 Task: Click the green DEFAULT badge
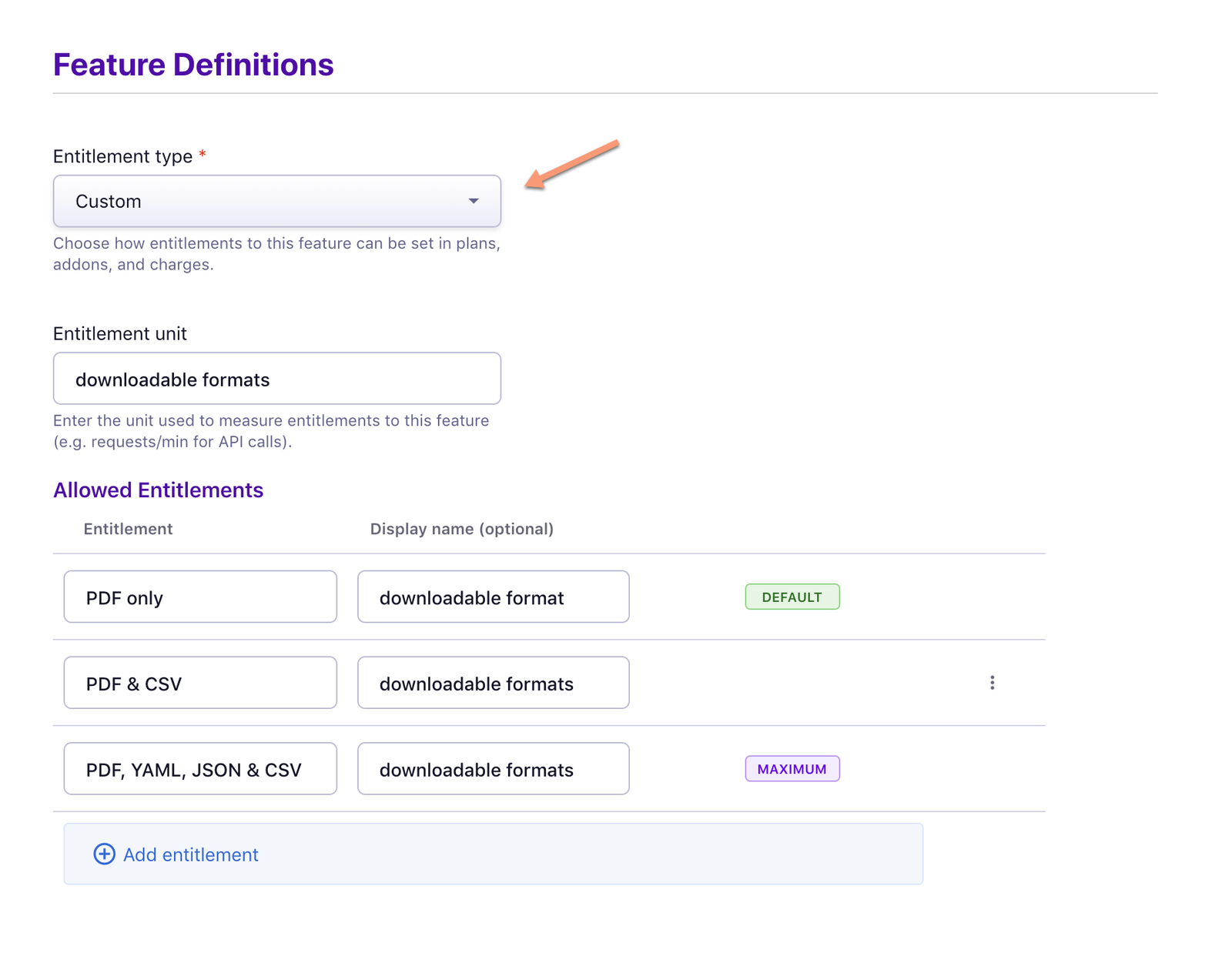click(792, 597)
